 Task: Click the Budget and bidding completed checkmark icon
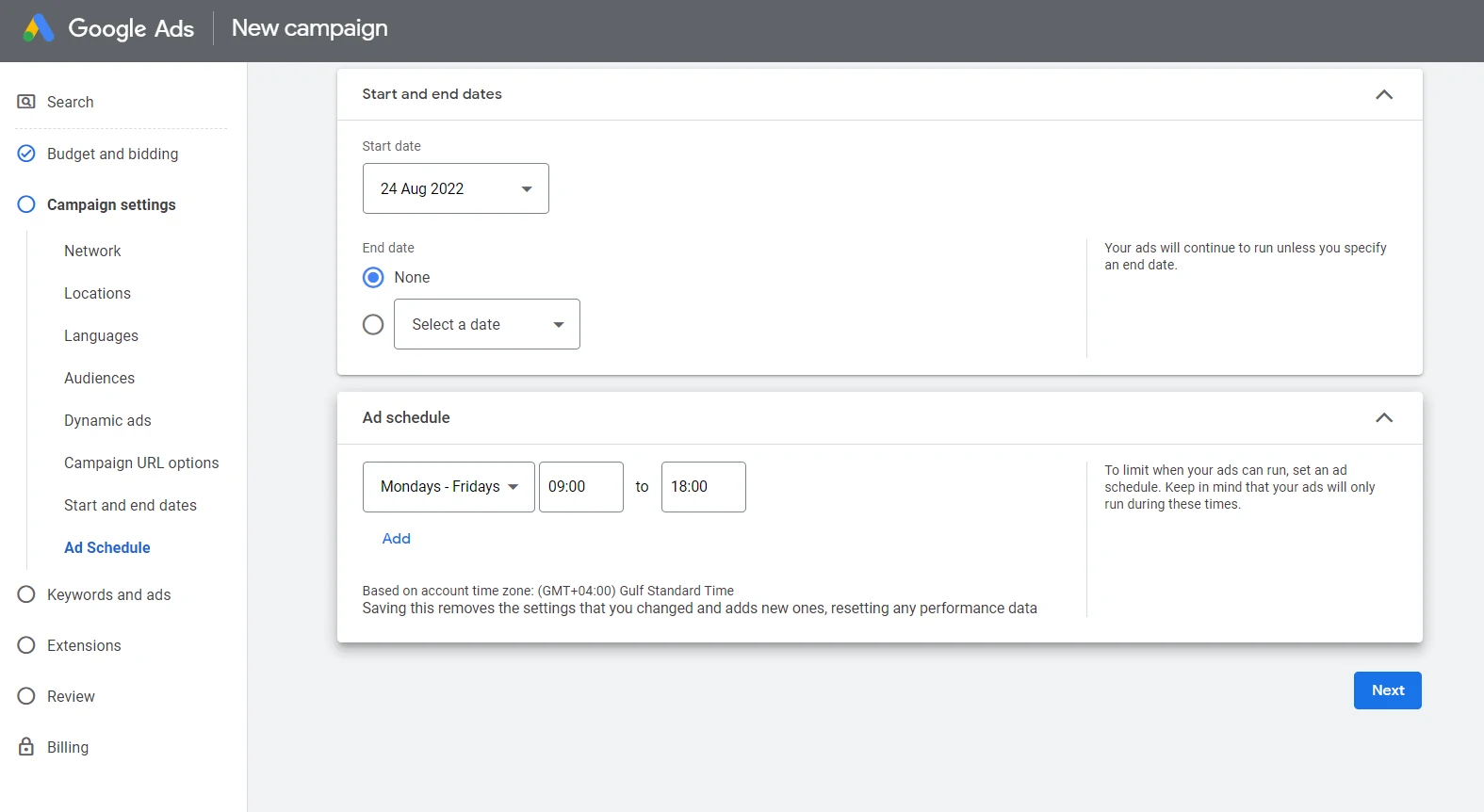pos(26,154)
